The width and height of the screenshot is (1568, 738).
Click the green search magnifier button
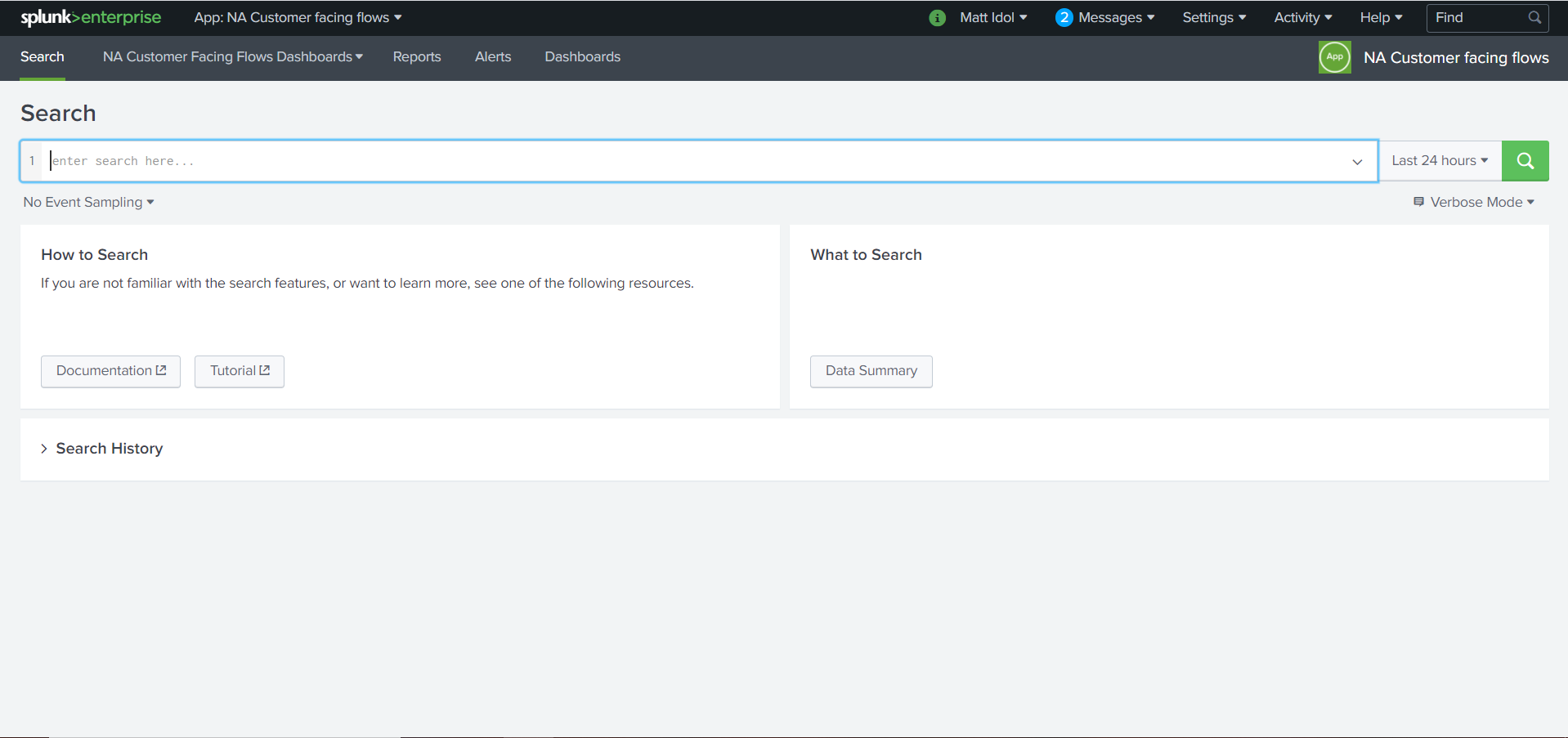coord(1525,161)
